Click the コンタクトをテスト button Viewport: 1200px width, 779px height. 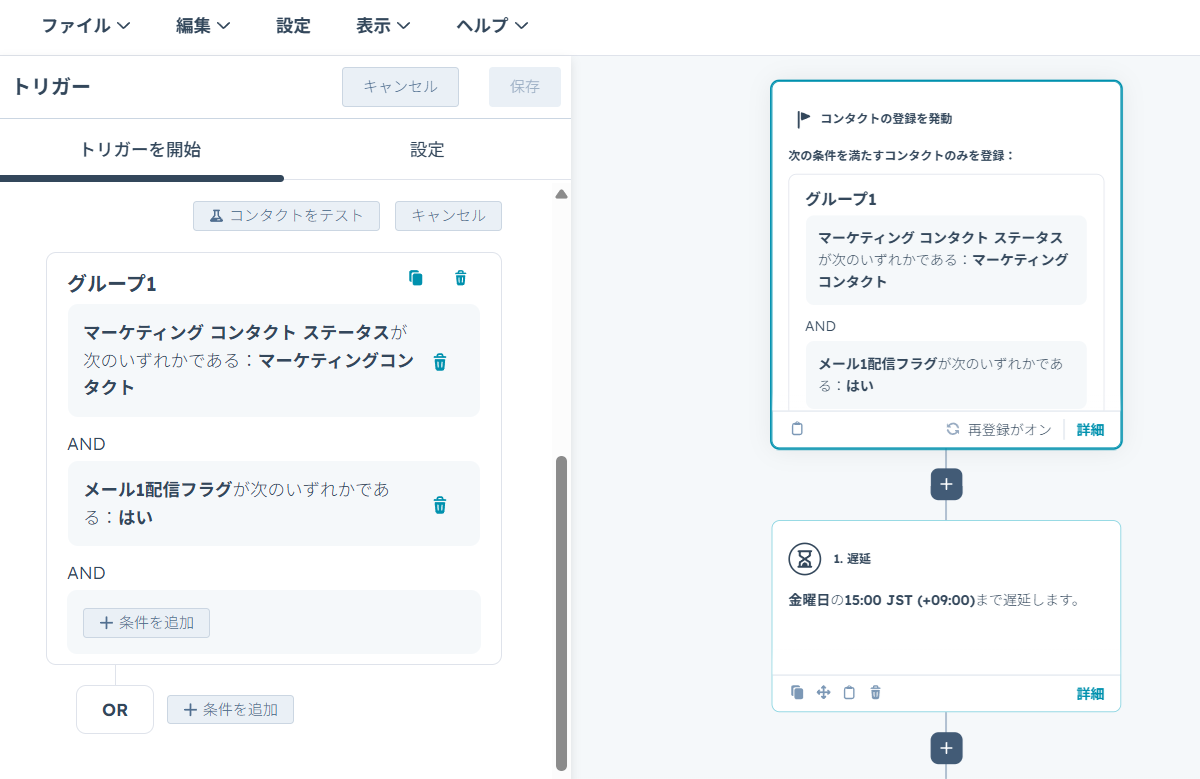tap(286, 216)
